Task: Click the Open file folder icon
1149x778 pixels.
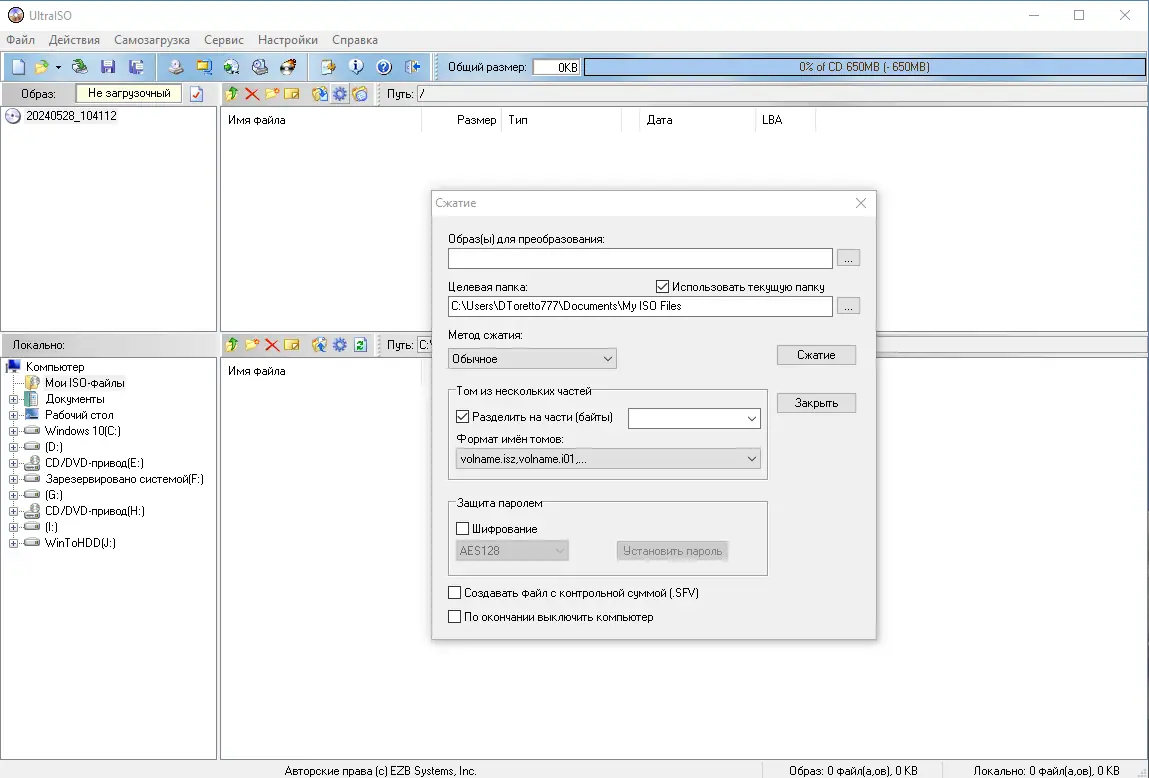Action: [x=41, y=67]
